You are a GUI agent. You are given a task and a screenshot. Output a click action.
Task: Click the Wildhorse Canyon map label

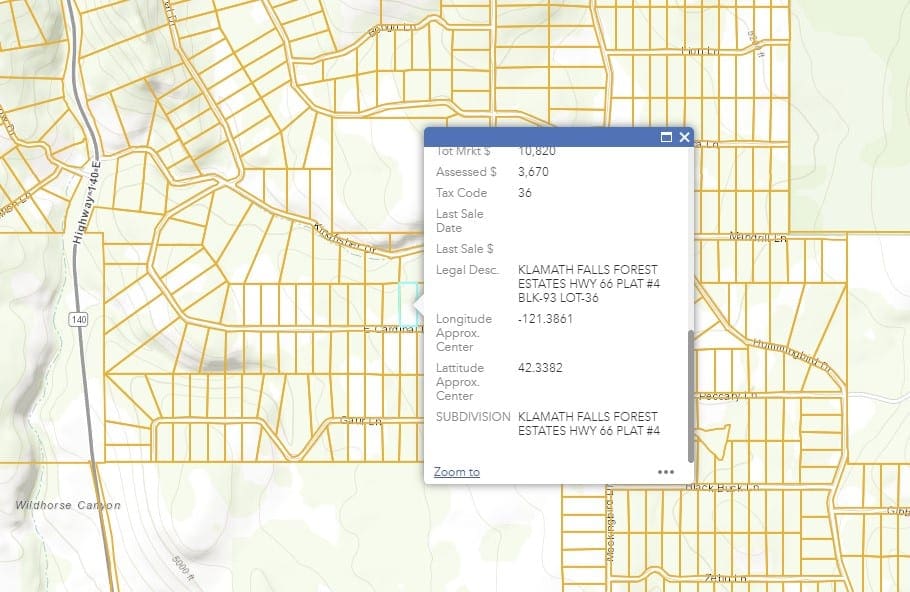coord(68,506)
